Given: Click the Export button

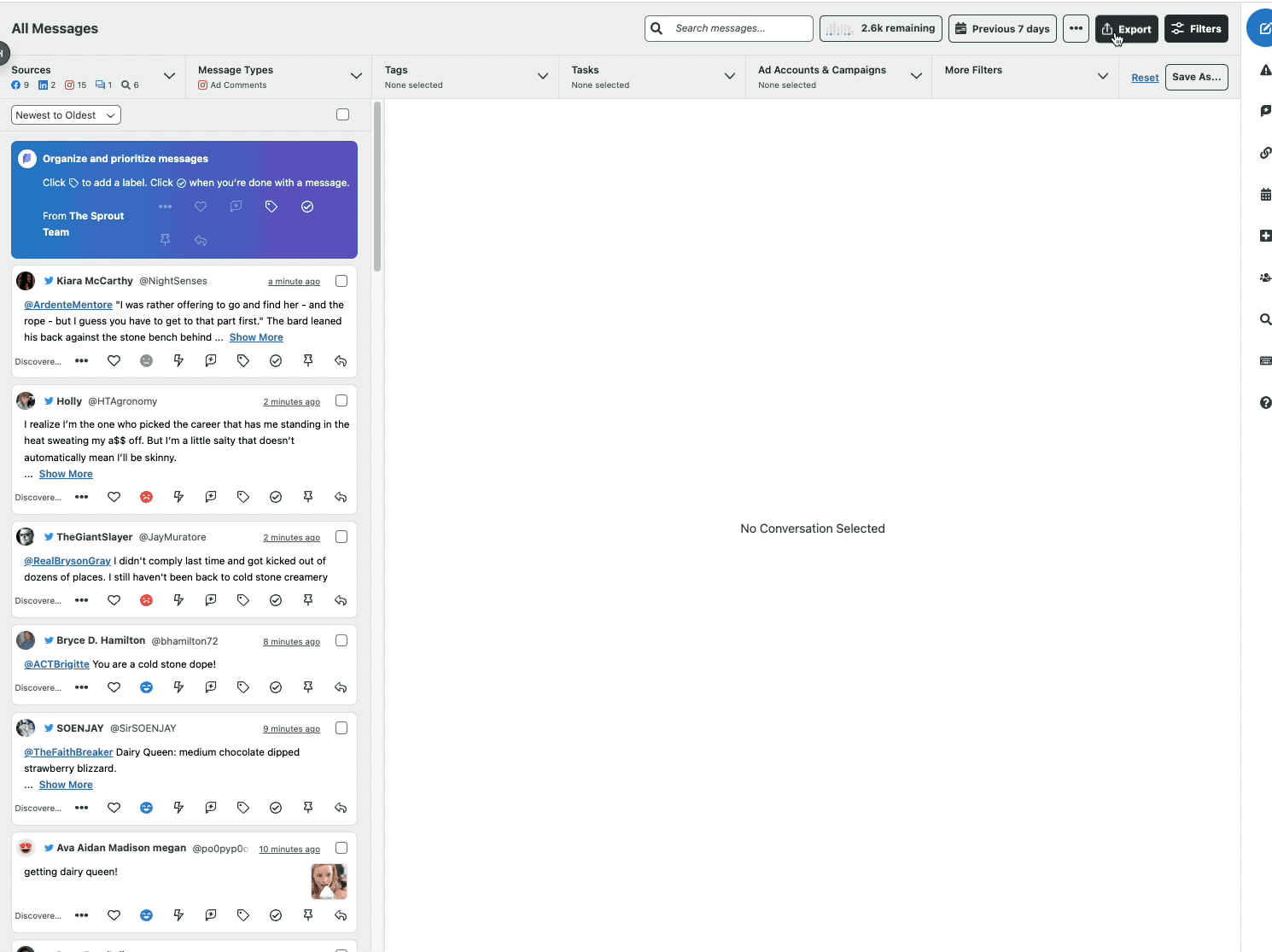Looking at the screenshot, I should point(1126,28).
